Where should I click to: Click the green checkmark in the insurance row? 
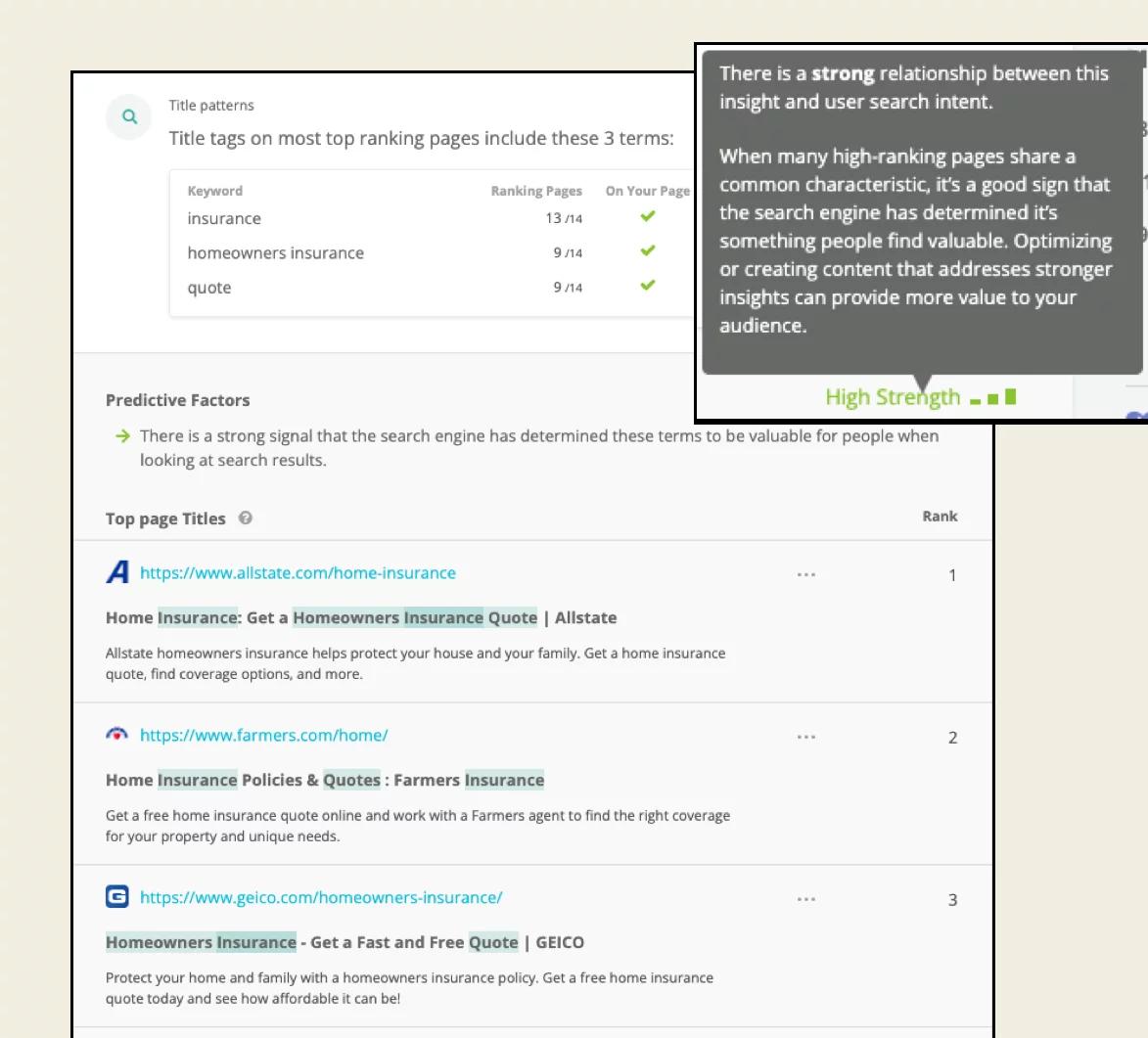click(x=647, y=216)
